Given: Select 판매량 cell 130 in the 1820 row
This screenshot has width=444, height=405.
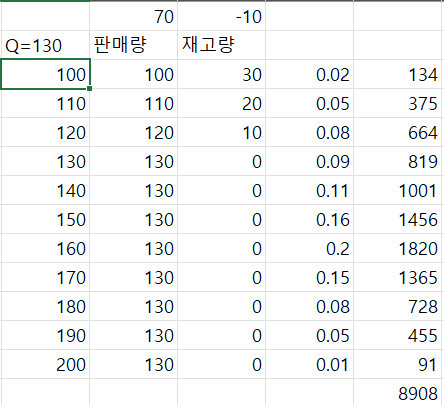Looking at the screenshot, I should click(133, 248).
